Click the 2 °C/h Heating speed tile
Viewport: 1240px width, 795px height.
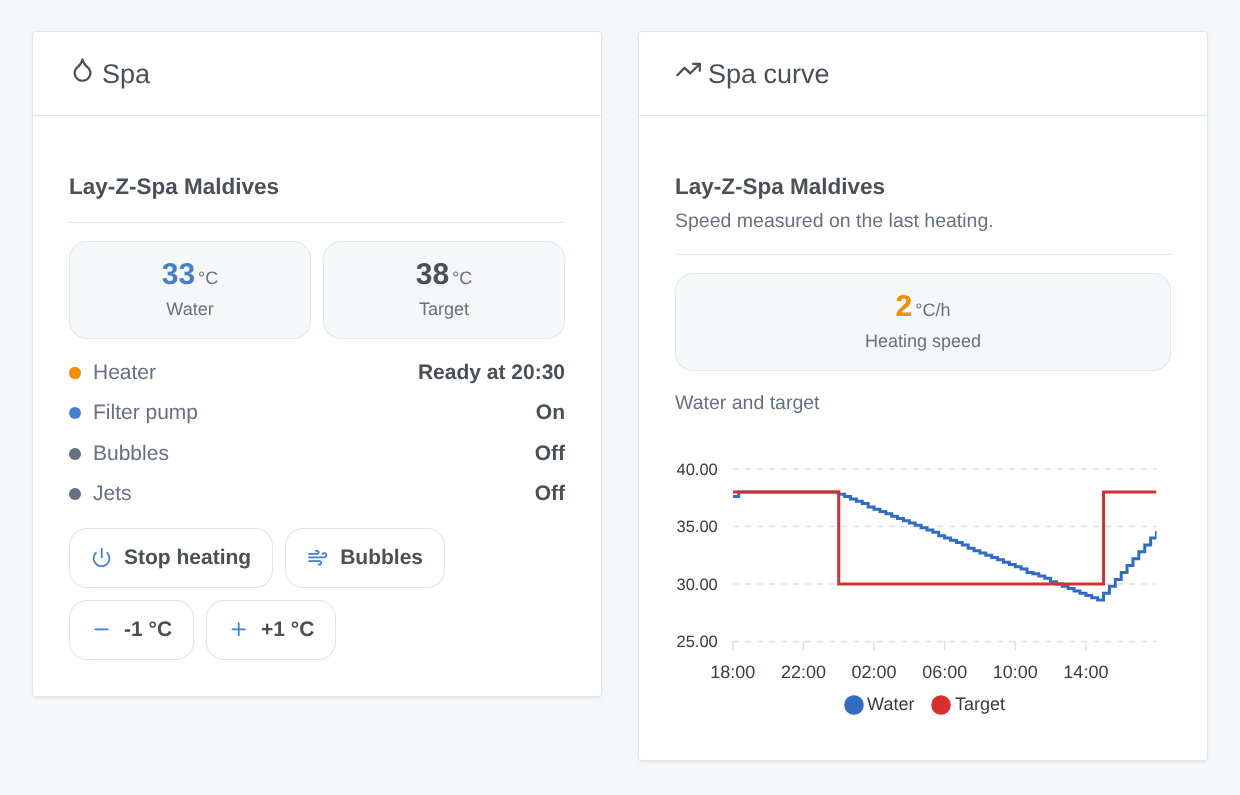click(923, 322)
